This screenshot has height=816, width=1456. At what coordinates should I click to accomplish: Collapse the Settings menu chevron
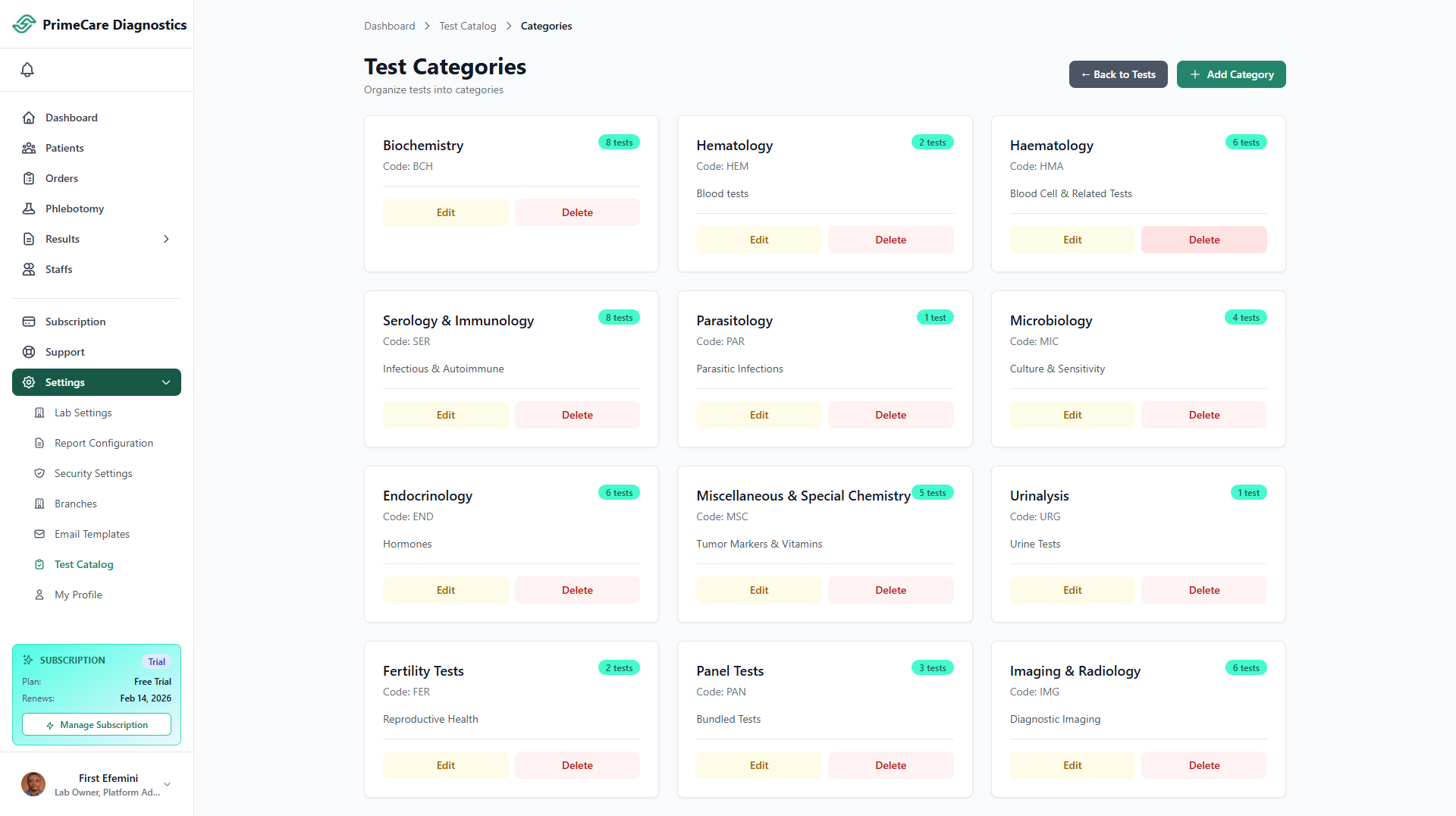point(166,382)
